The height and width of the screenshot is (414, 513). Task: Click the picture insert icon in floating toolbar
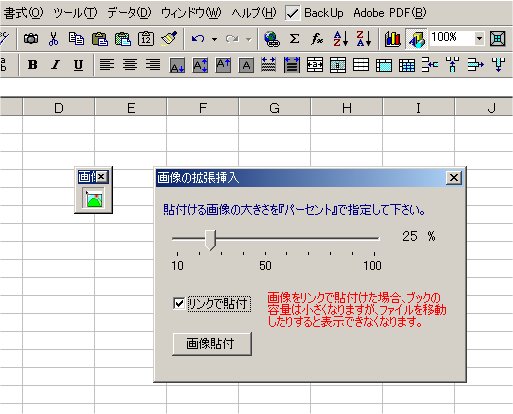[93, 198]
